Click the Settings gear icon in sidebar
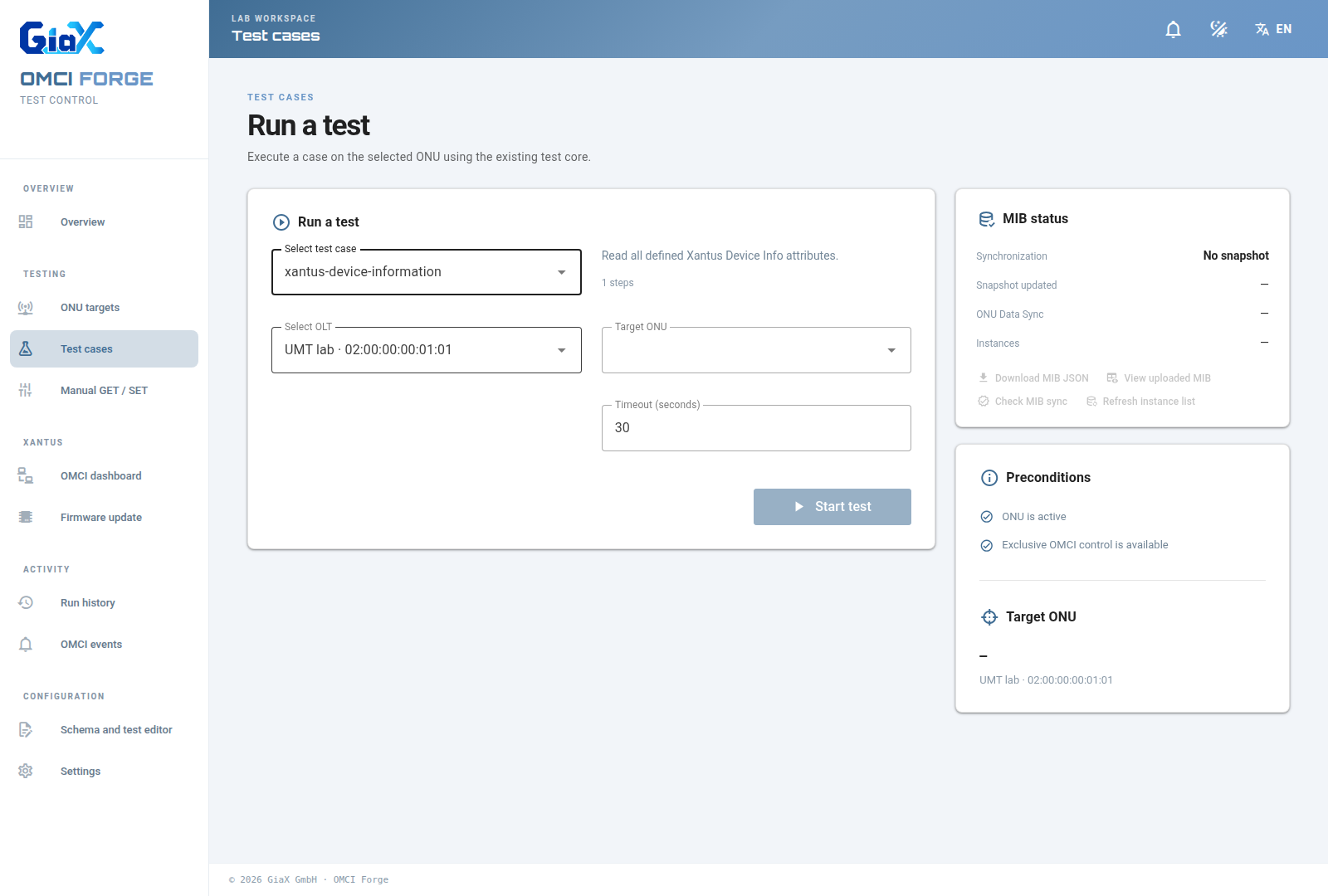 pos(26,771)
